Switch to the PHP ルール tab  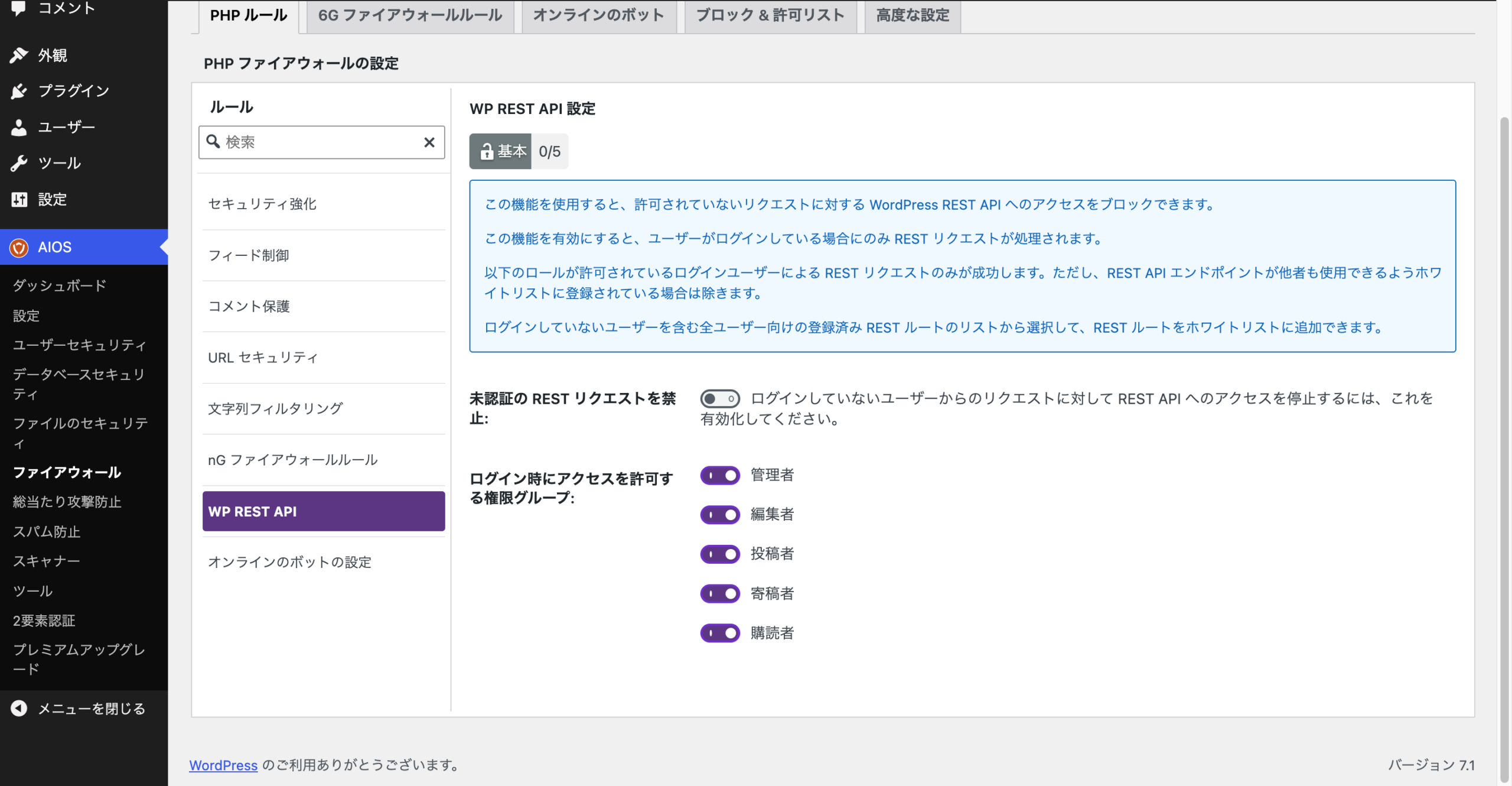(x=249, y=16)
